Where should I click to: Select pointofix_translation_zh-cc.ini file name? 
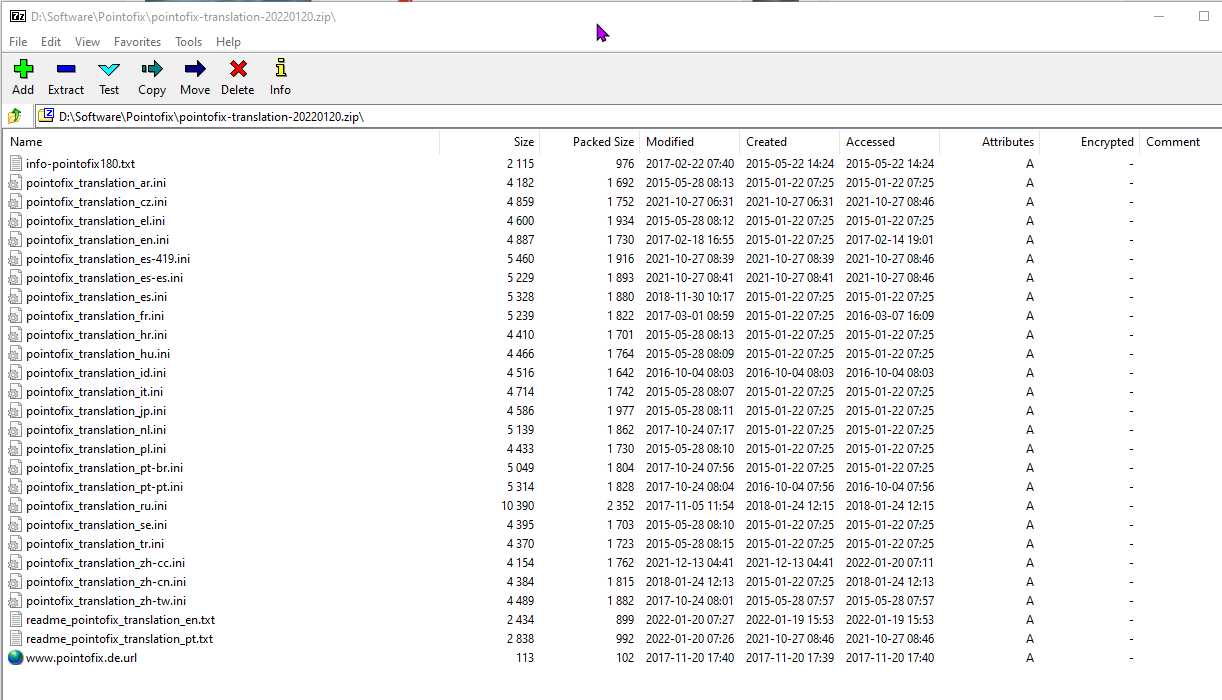click(x=105, y=562)
